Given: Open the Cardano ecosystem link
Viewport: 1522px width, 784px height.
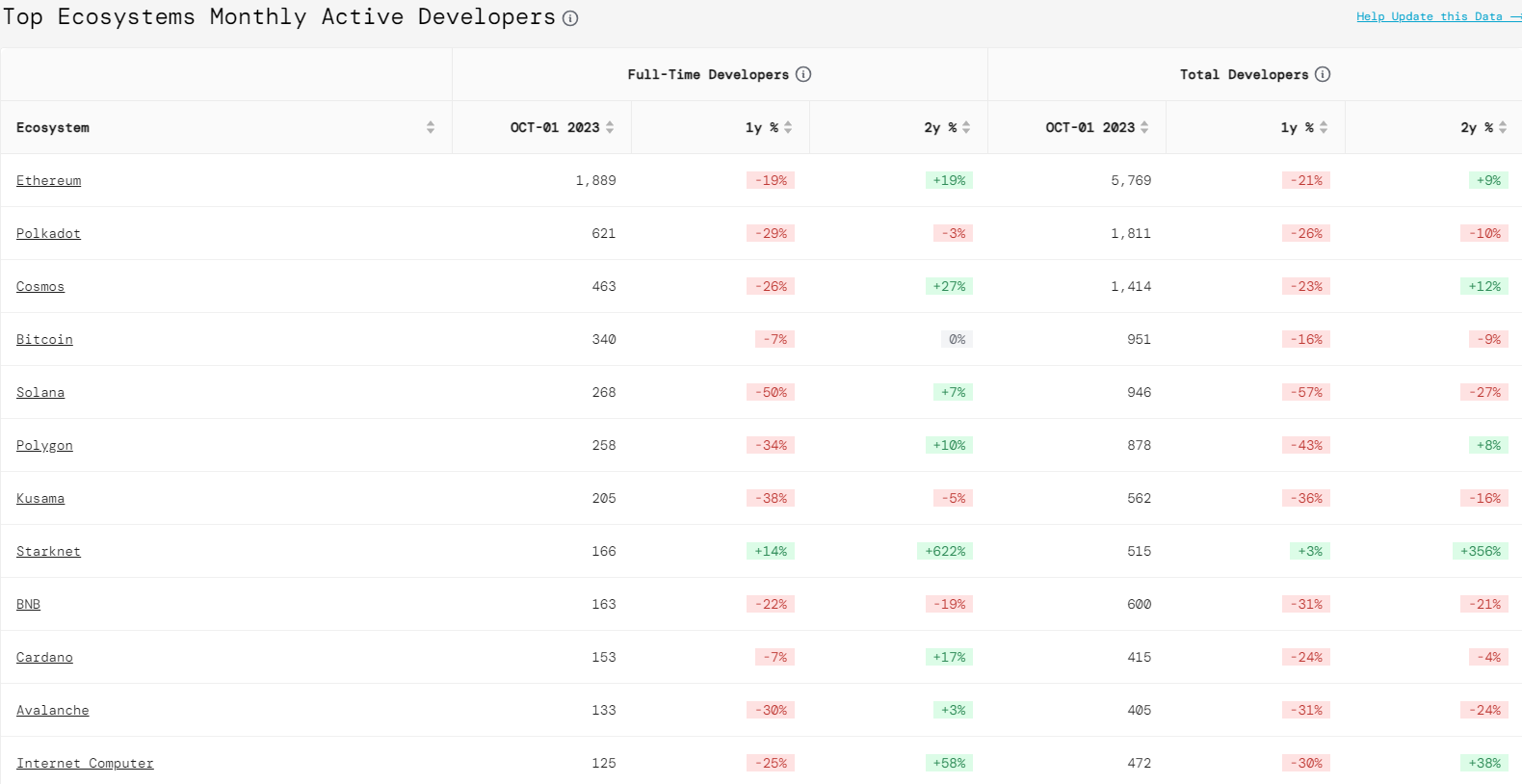Looking at the screenshot, I should [44, 657].
